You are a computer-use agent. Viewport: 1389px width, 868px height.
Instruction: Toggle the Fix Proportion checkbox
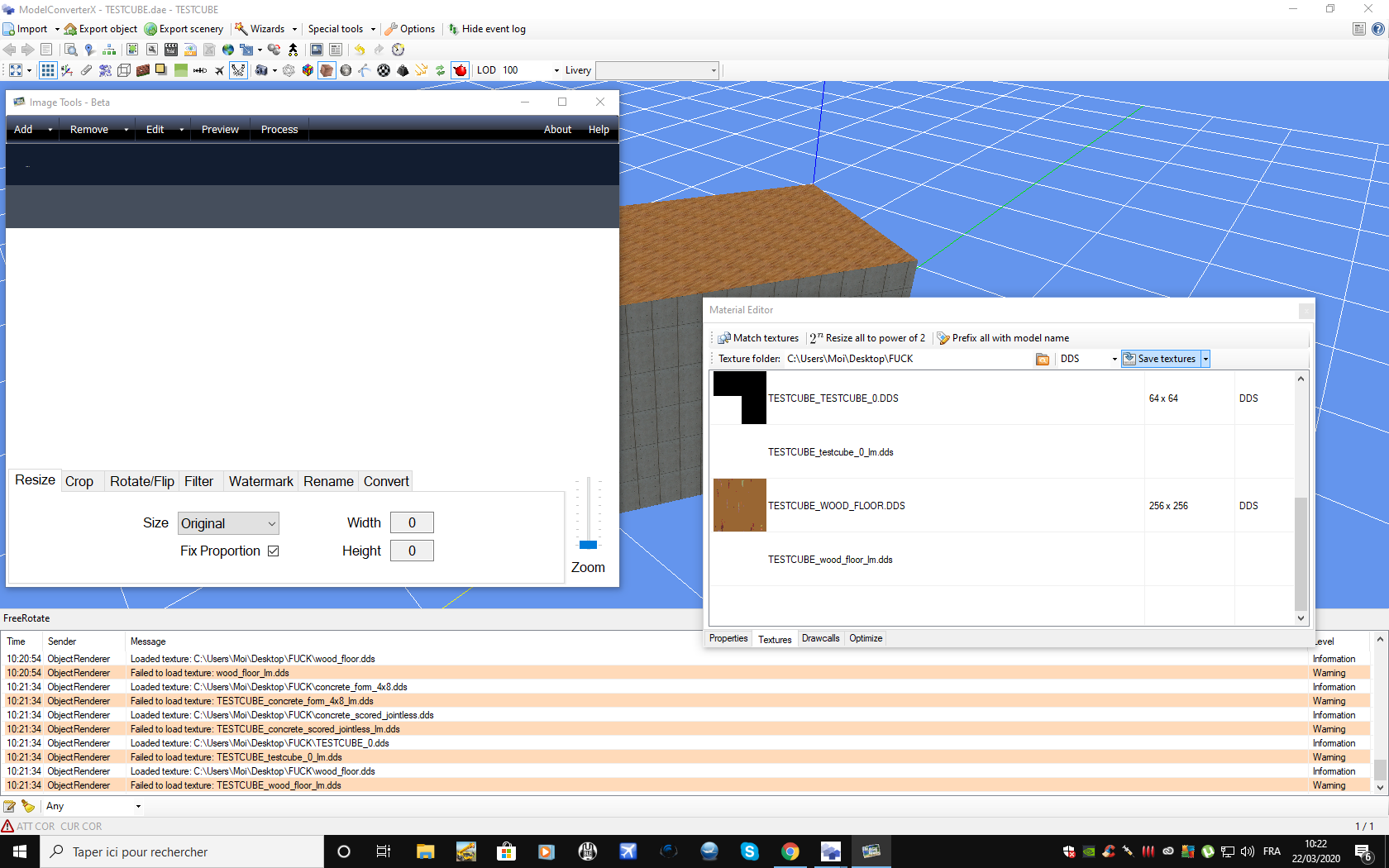(x=274, y=551)
